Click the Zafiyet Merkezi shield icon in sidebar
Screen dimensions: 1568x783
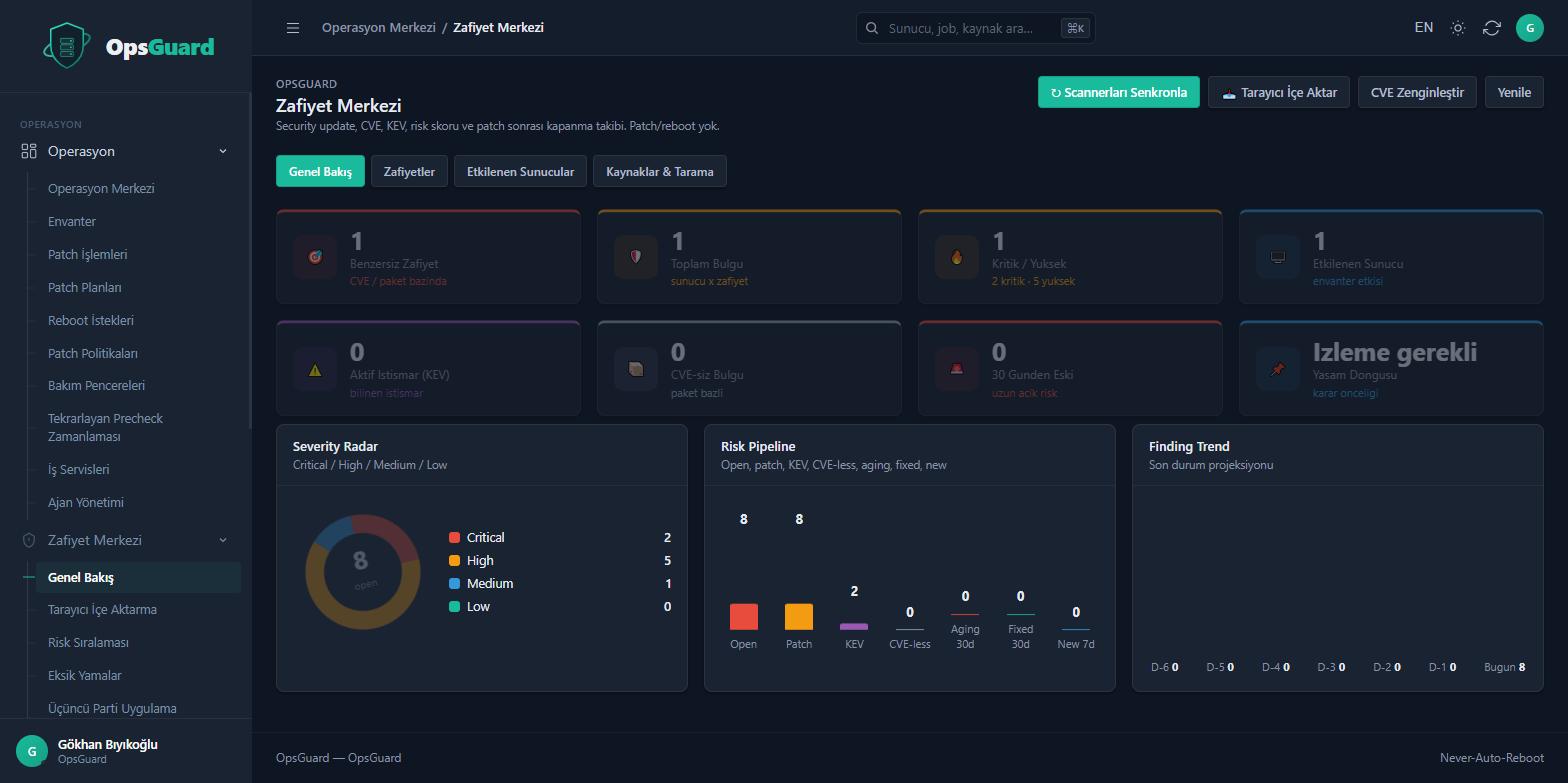(x=29, y=540)
